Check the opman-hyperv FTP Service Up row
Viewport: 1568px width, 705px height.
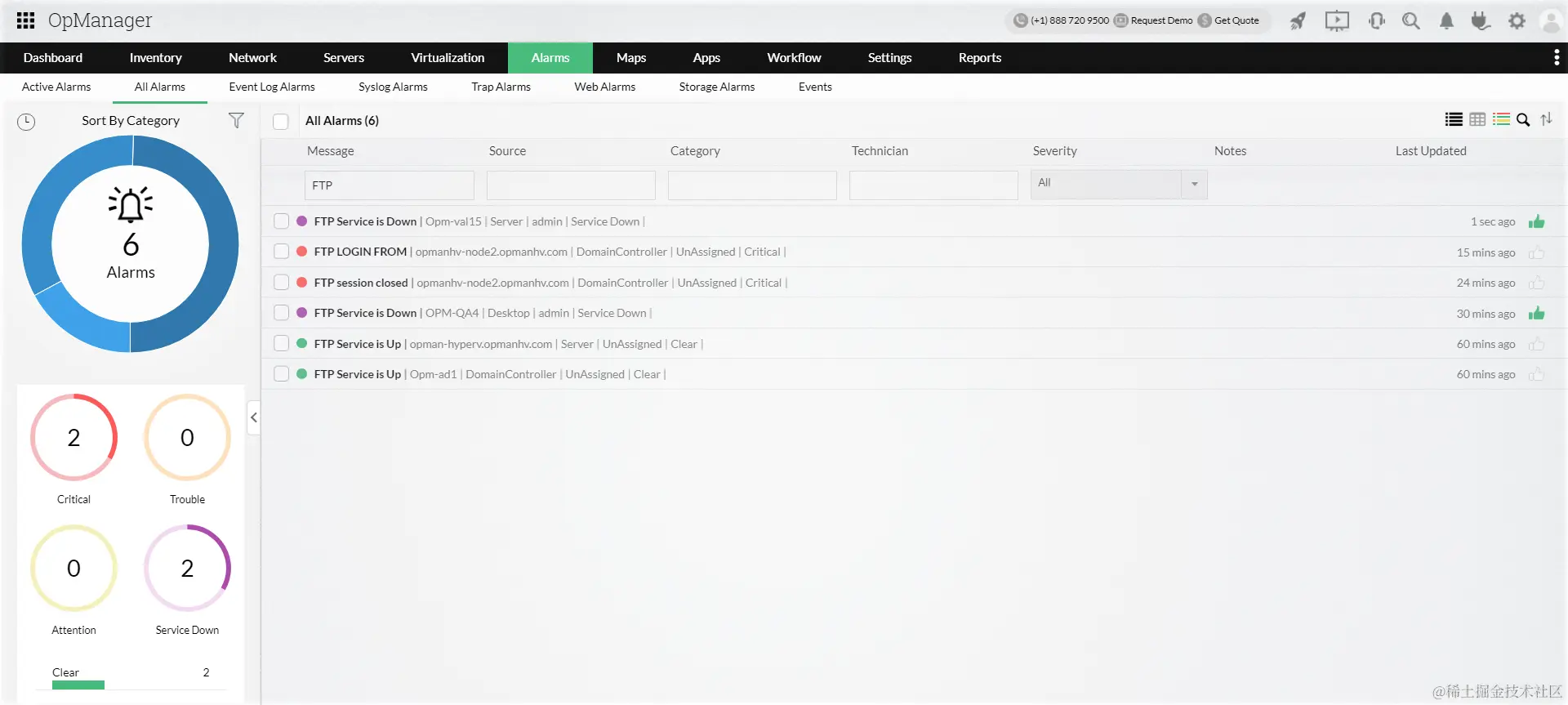pyautogui.click(x=281, y=344)
